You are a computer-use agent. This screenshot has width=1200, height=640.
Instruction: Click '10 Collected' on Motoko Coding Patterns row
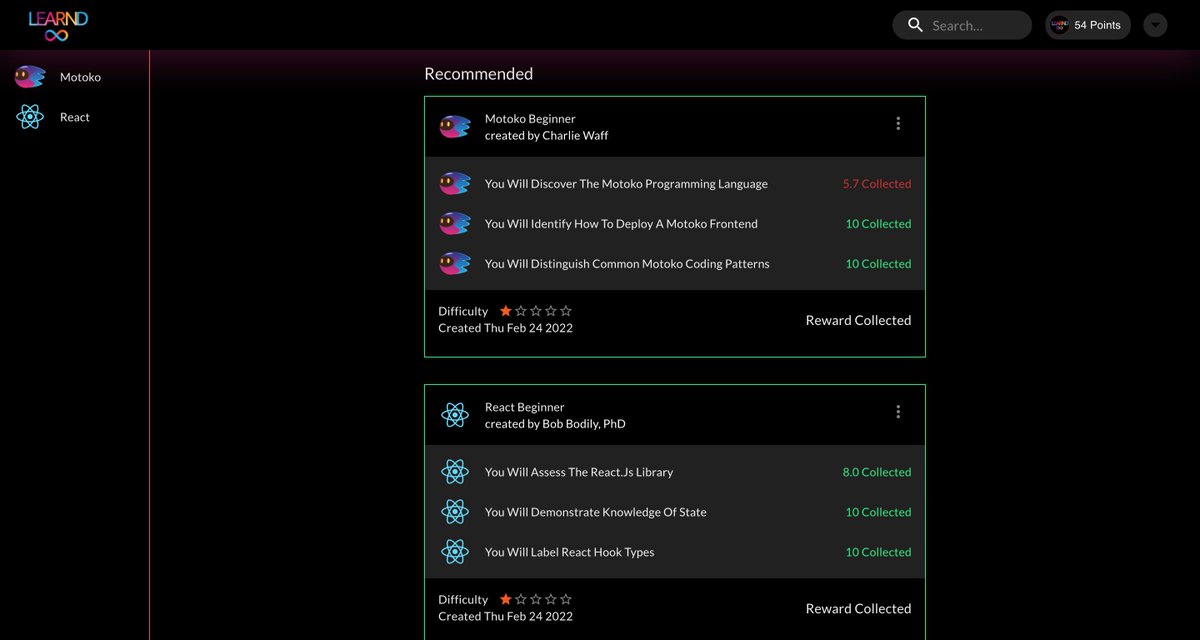pos(878,264)
